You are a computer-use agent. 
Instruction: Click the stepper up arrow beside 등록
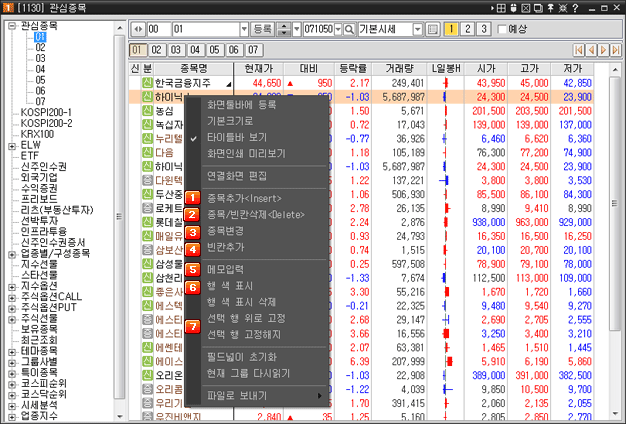[x=282, y=26]
